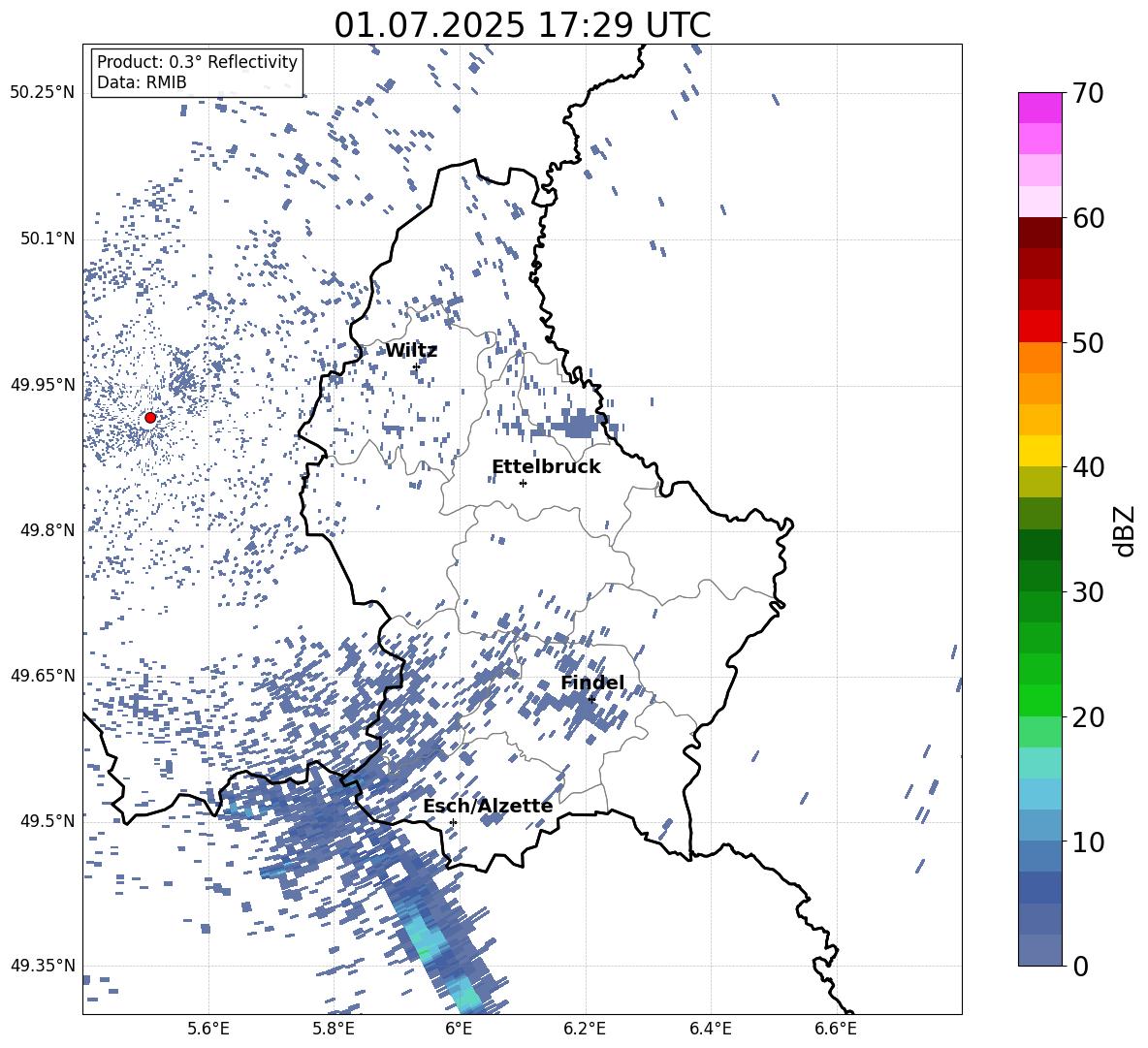Click the Findel station cross marker
Image resolution: width=1148 pixels, height=1048 pixels.
point(590,699)
